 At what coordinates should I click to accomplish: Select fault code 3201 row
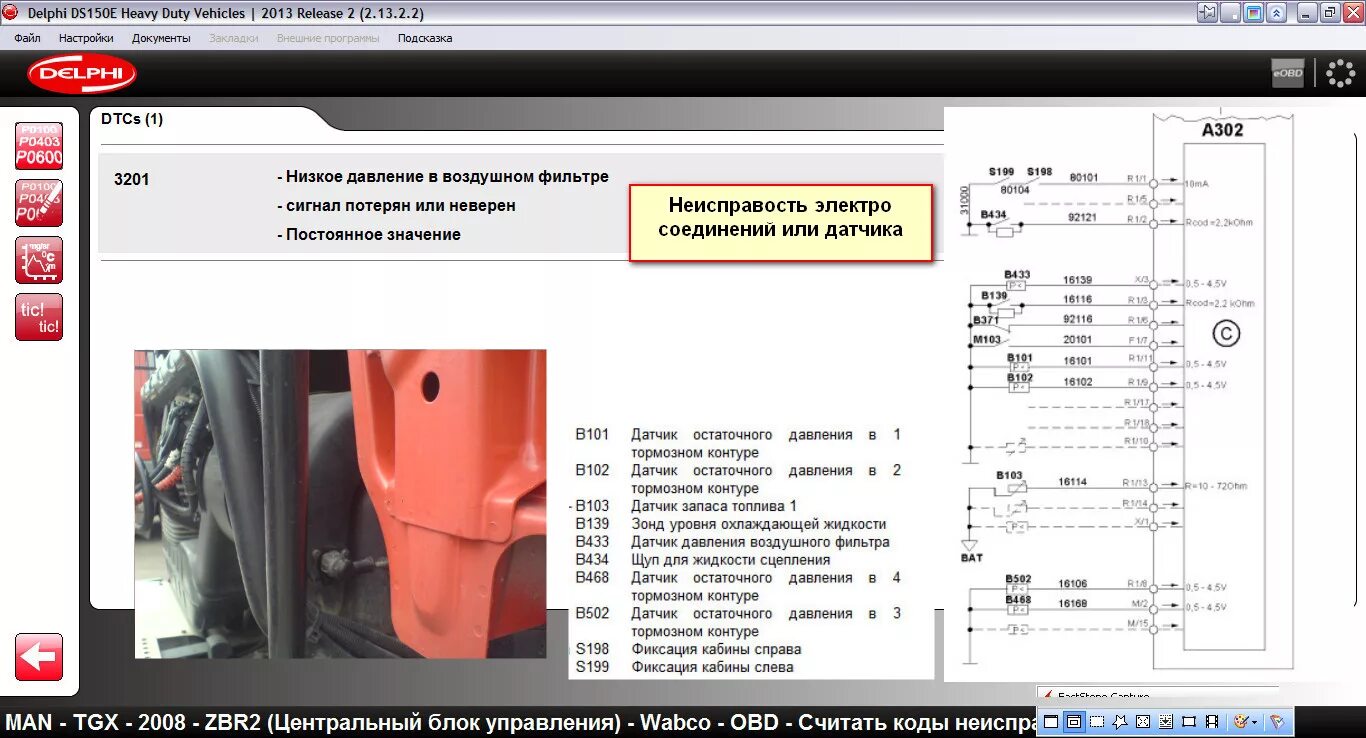520,205
